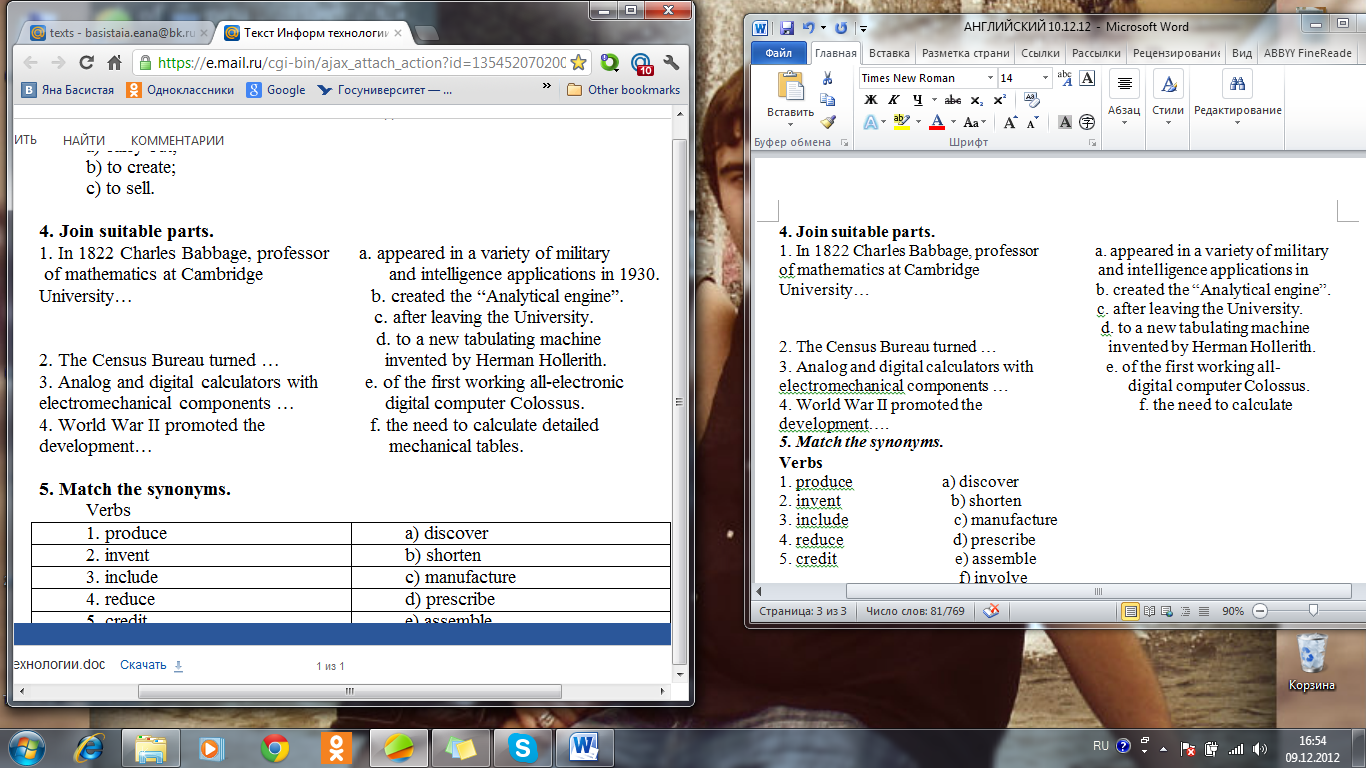
Task: Toggle italic (К) formatting
Action: pos(892,100)
